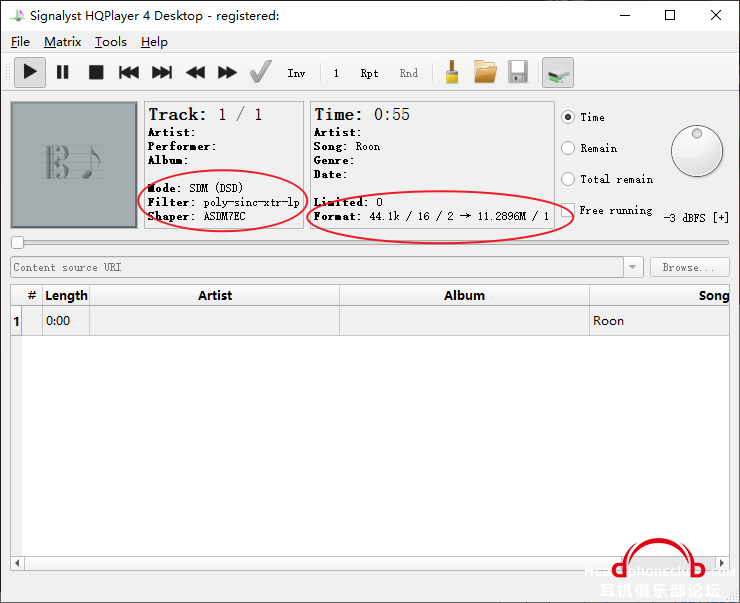Sort playlist by Length column header
This screenshot has height=603, width=740.
(x=66, y=295)
